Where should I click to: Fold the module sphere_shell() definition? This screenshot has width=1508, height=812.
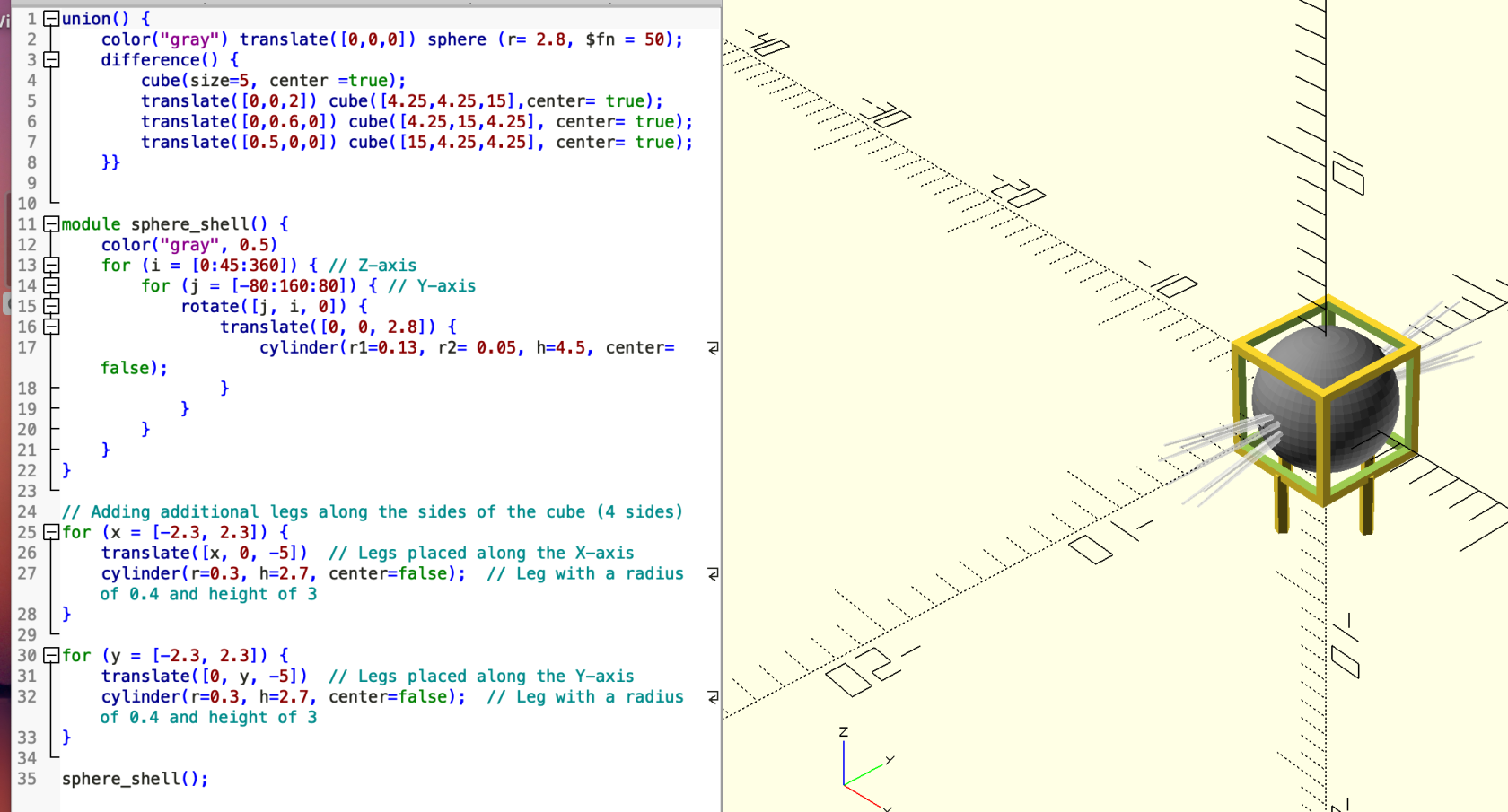pos(51,224)
